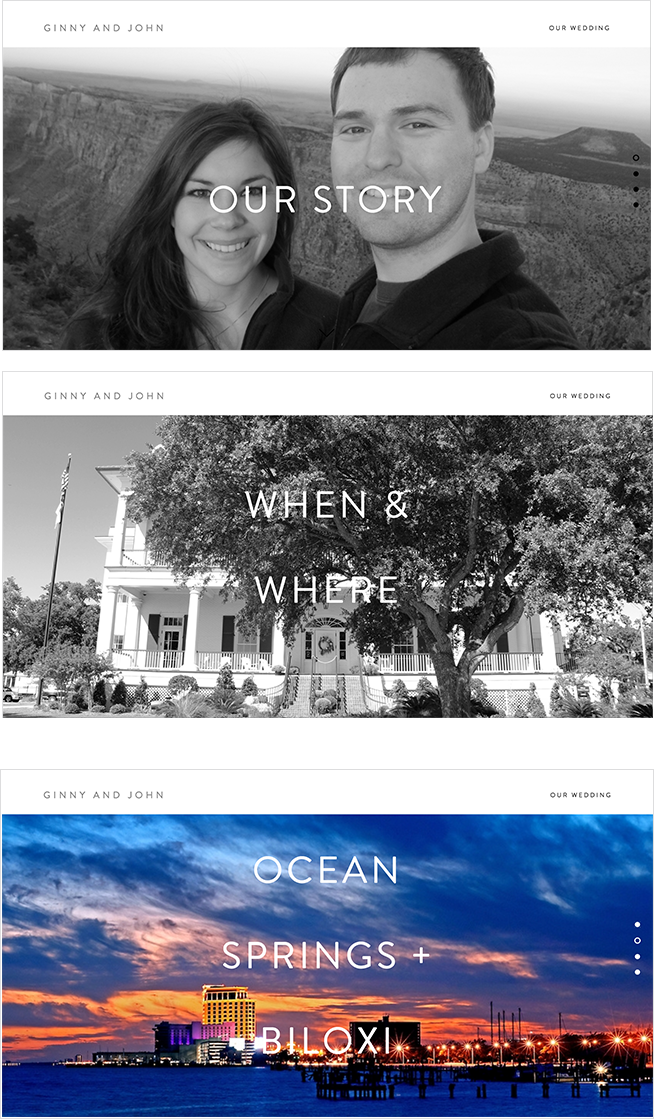
Task: Click Ginny and John title above mansion photo
Action: click(x=104, y=395)
